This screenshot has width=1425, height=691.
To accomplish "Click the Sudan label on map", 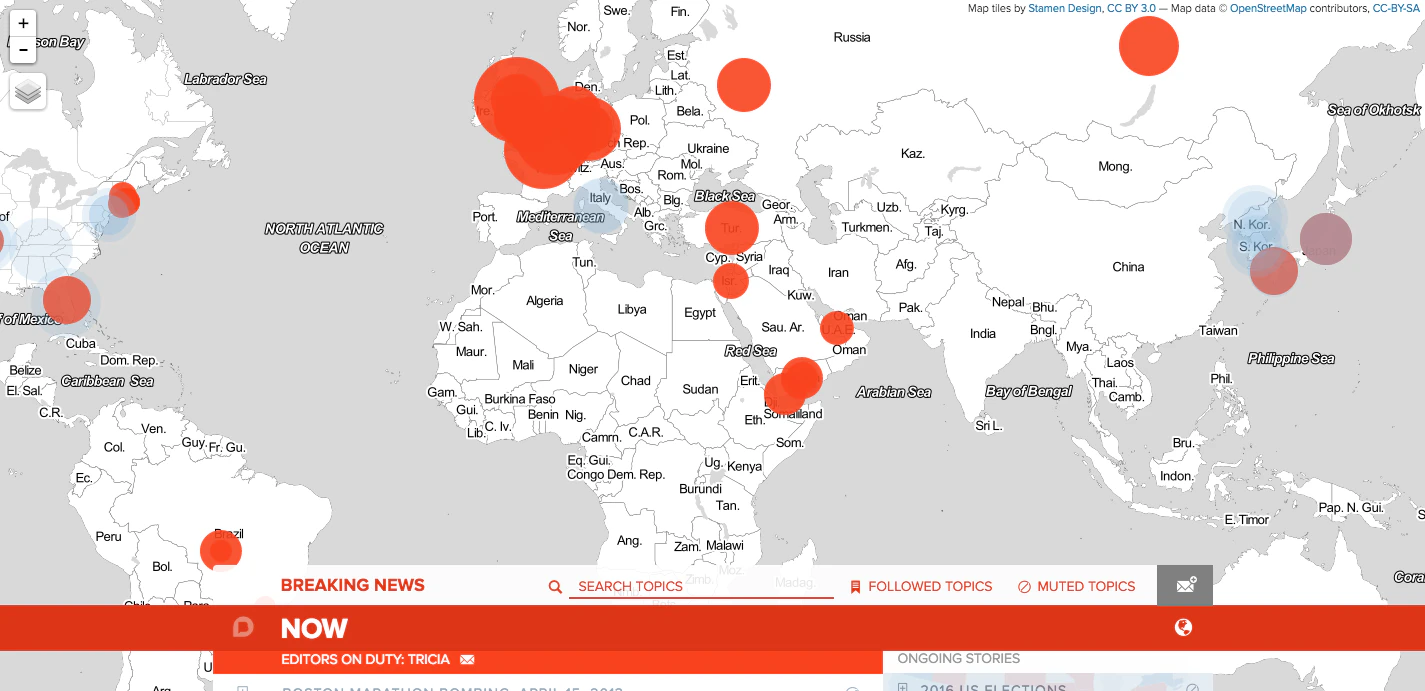I will pos(700,389).
